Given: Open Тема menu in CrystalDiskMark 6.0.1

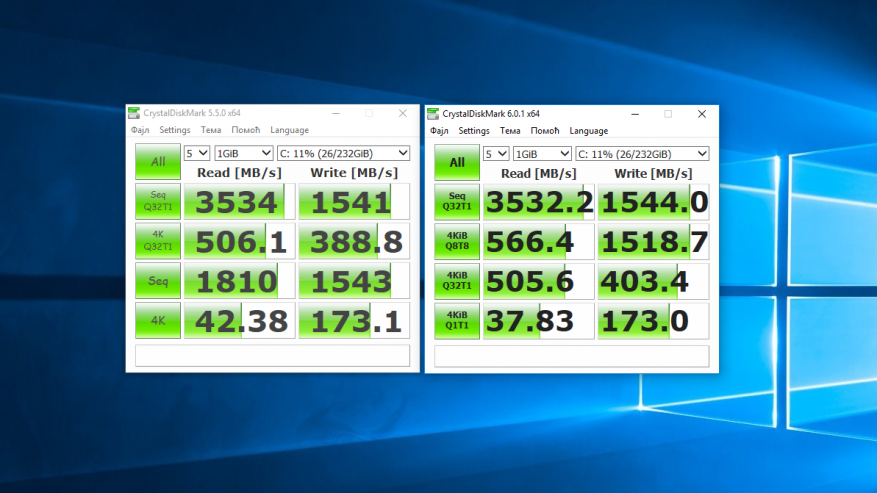Looking at the screenshot, I should [x=510, y=131].
